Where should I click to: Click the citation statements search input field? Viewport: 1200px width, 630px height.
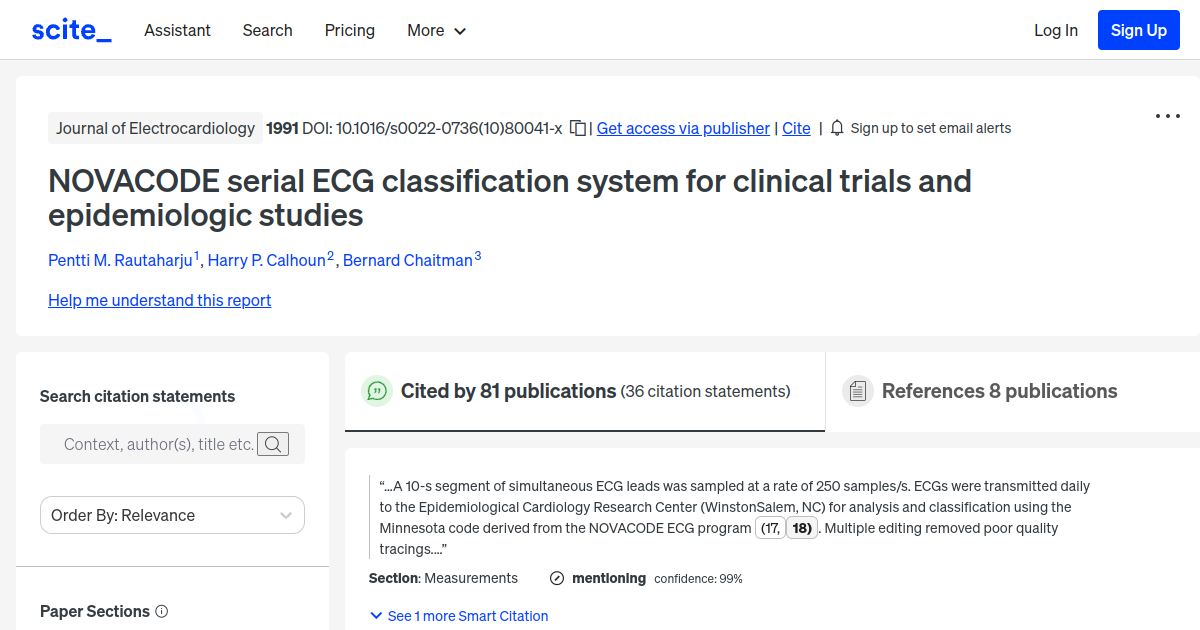pyautogui.click(x=160, y=443)
